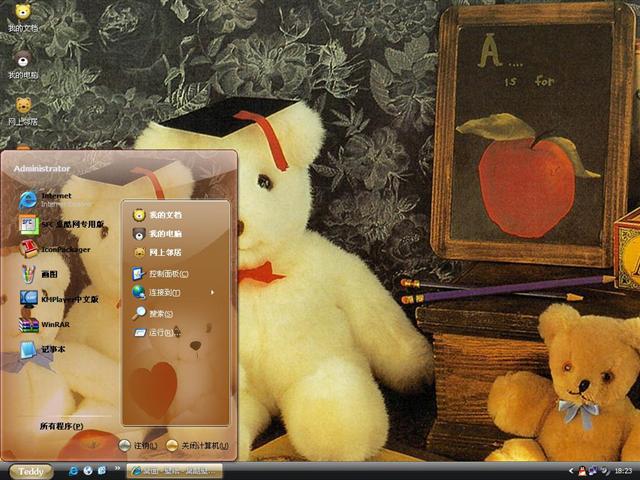Expand the 连接到(T) submenu
The width and height of the screenshot is (640, 480).
point(173,292)
